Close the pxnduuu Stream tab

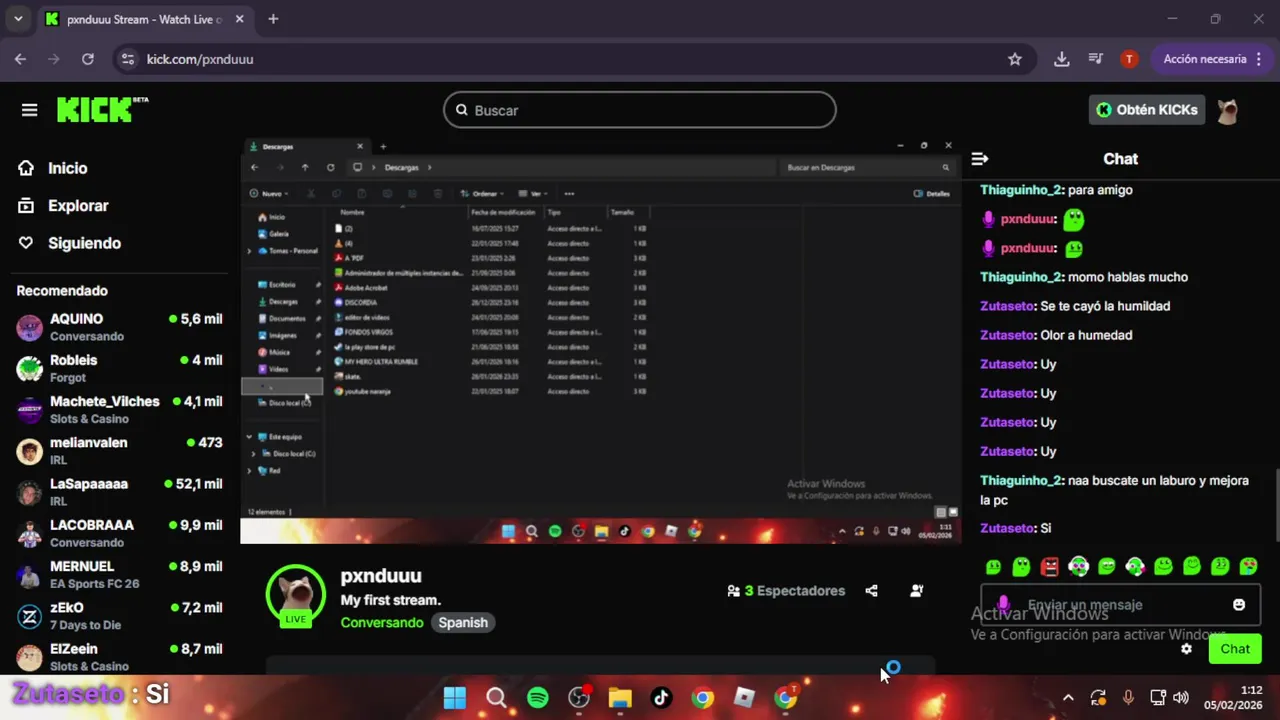tap(239, 19)
